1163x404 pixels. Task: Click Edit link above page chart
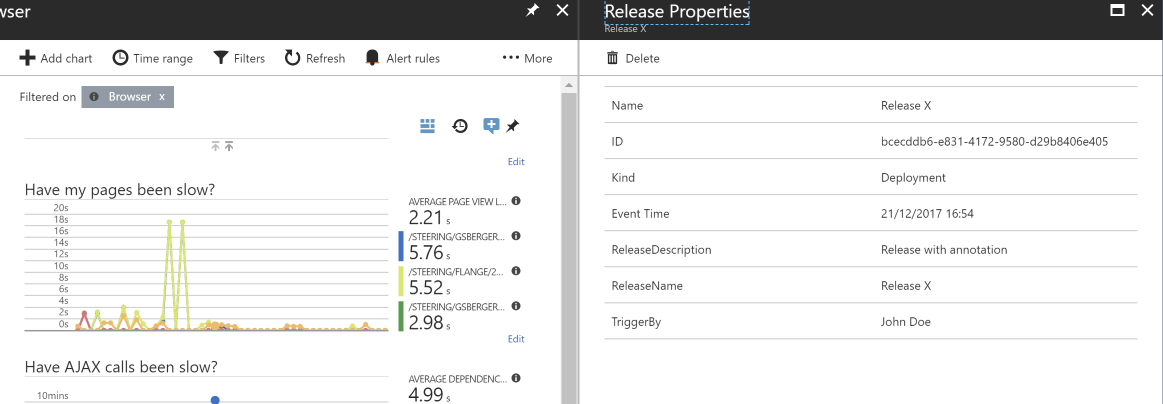[x=516, y=162]
